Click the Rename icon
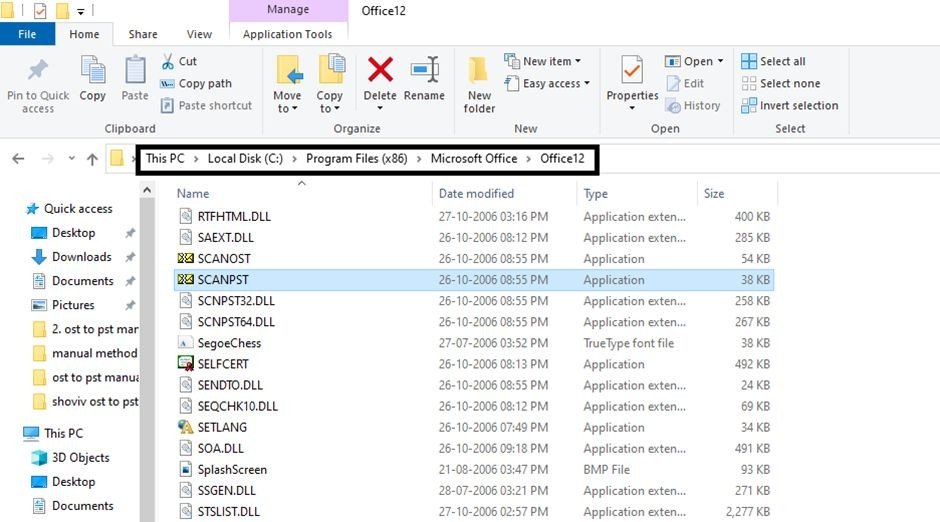This screenshot has width=940, height=522. click(x=424, y=70)
